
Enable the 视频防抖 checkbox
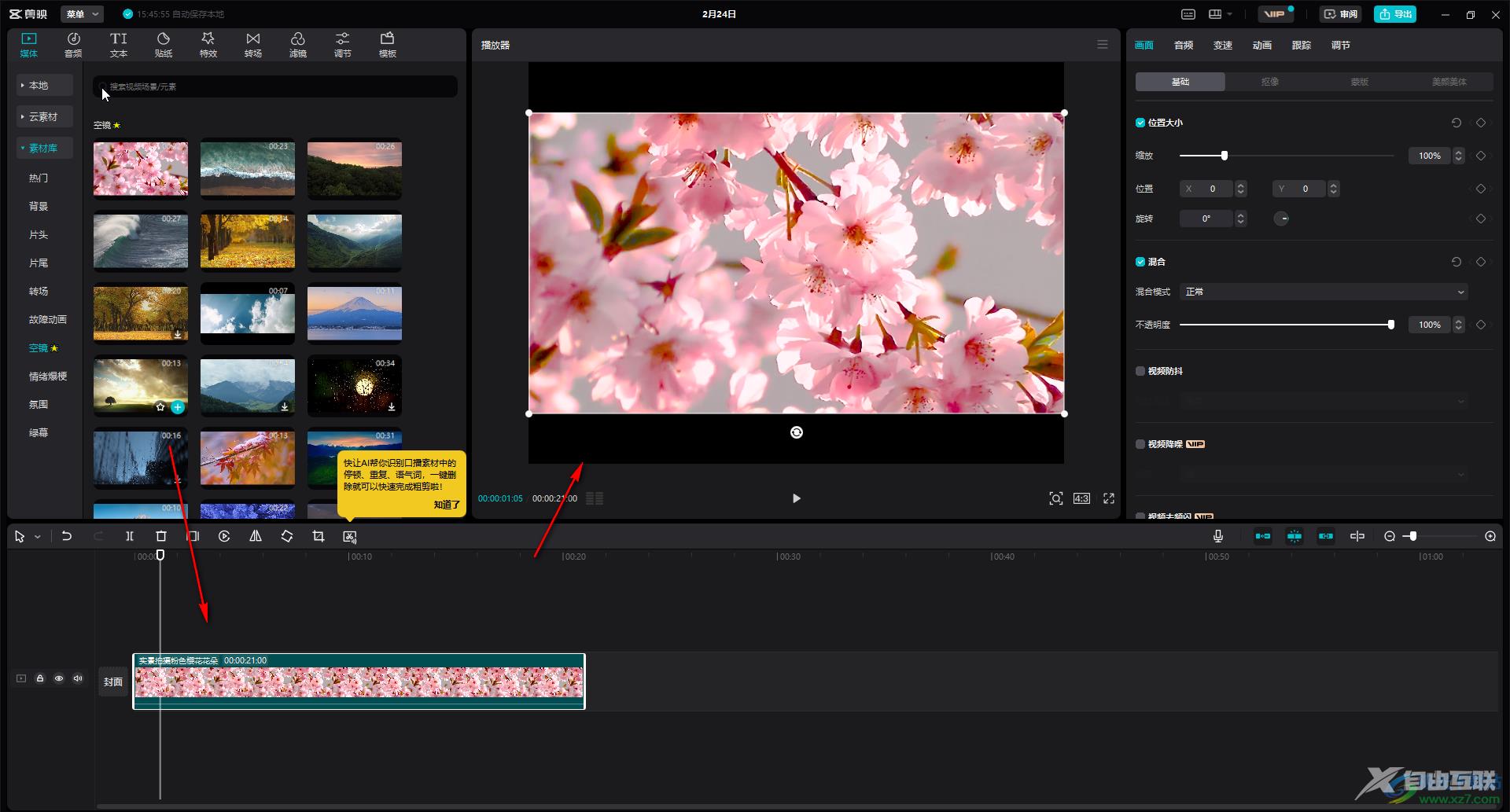tap(1140, 371)
